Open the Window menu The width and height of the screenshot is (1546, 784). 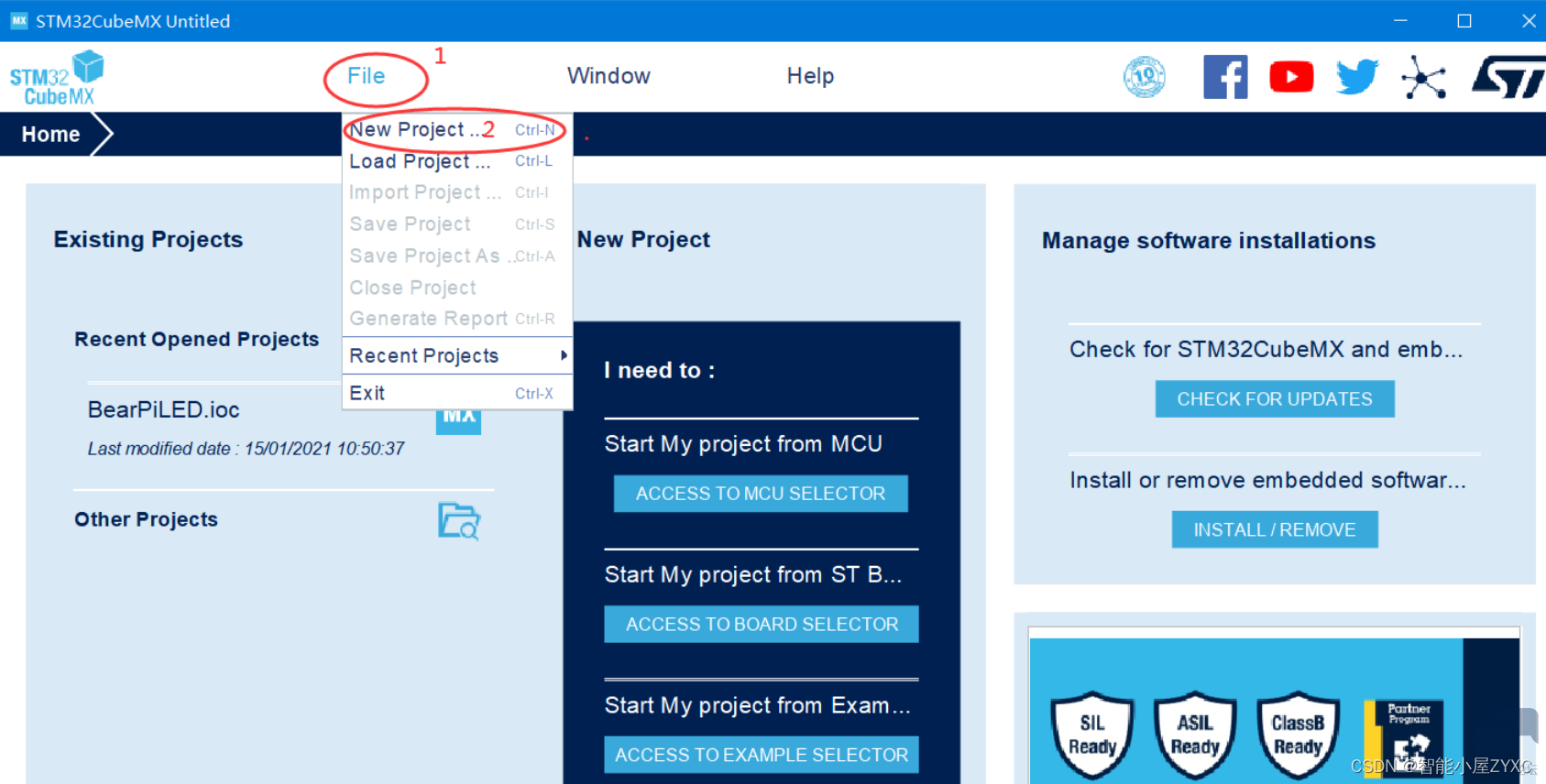[x=609, y=76]
